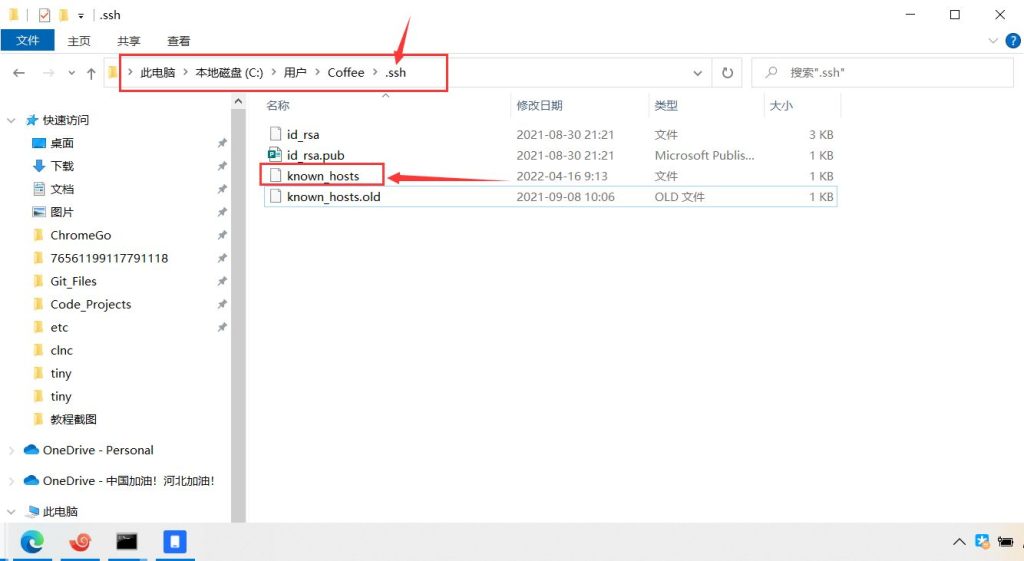Screen dimensions: 1024x561
Task: Open the terminal app on the taskbar
Action: pos(127,541)
